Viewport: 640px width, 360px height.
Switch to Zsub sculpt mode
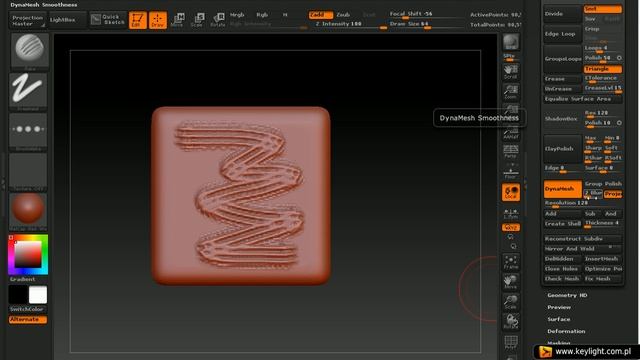(x=343, y=15)
